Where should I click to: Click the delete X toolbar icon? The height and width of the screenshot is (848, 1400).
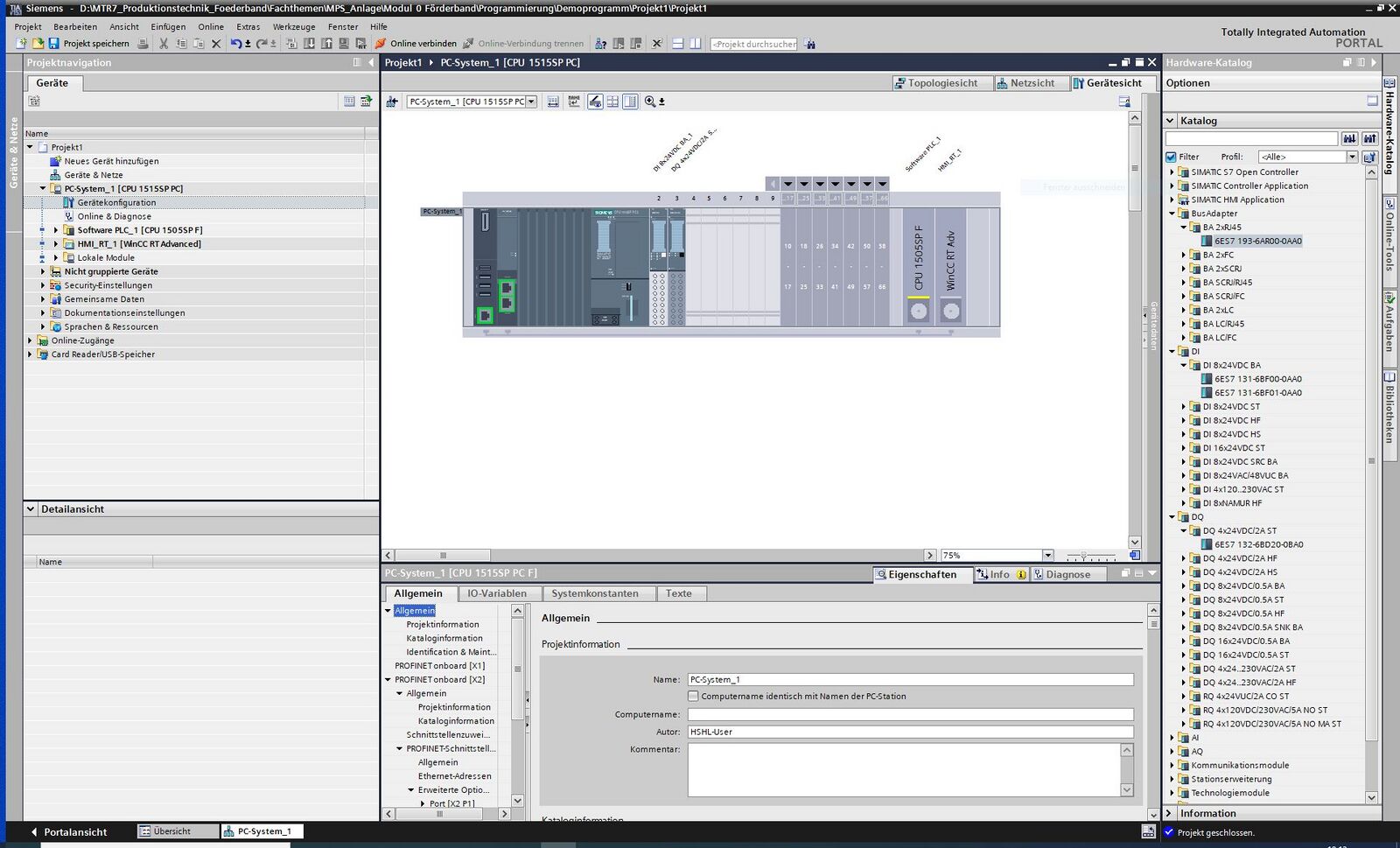tap(216, 44)
